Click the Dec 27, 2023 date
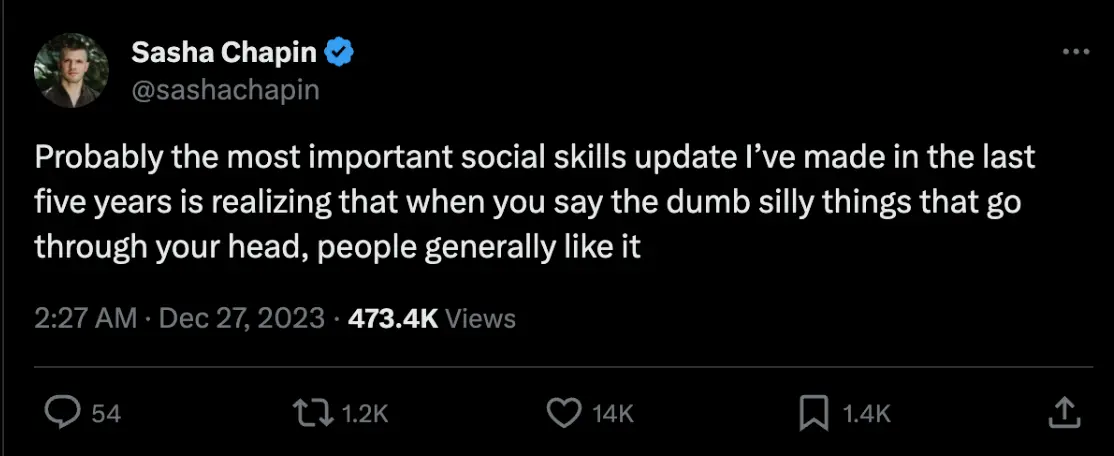Viewport: 1114px width, 456px height. (x=242, y=319)
